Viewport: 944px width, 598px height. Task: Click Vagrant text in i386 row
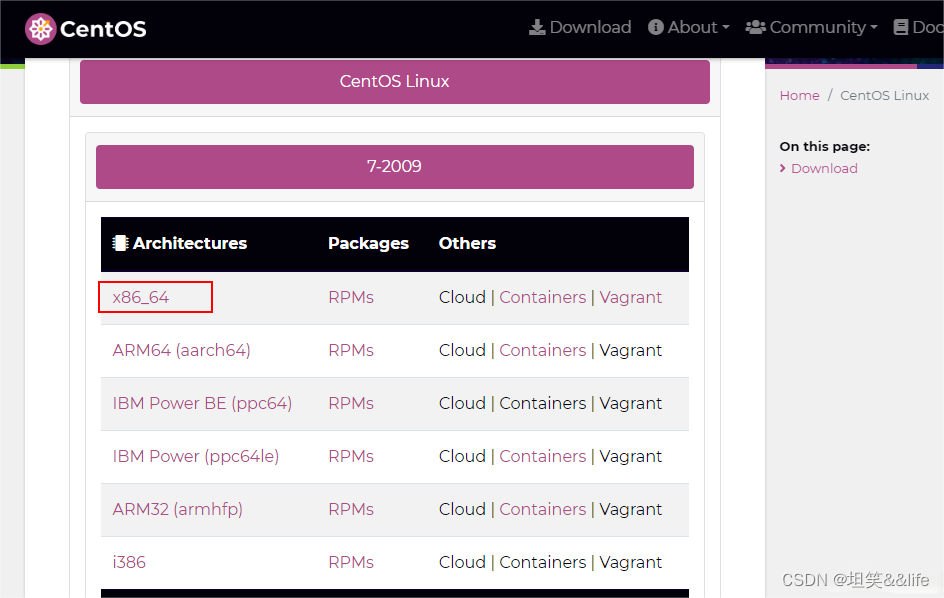[x=630, y=562]
